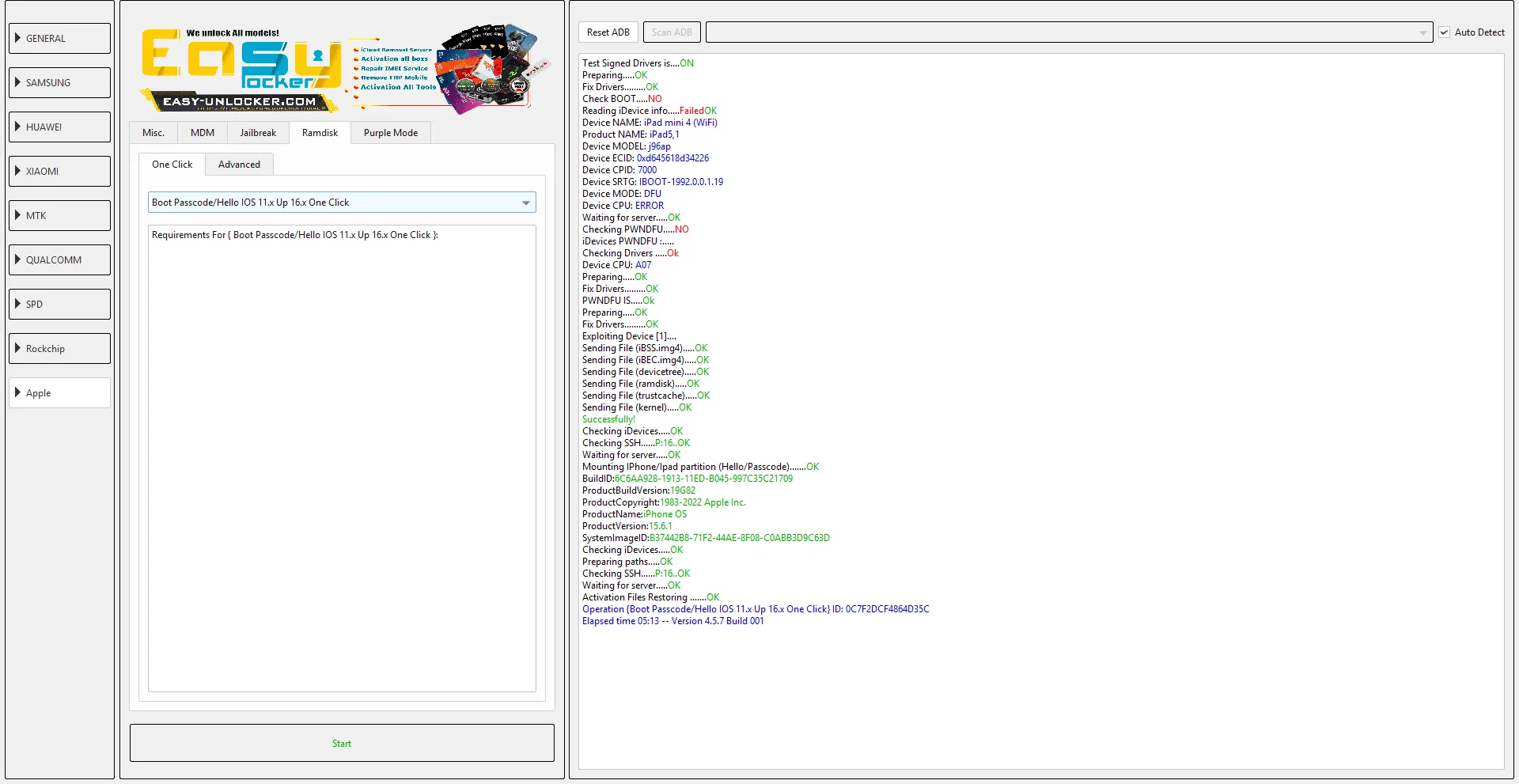Viewport: 1519px width, 784px height.
Task: Open the Boot Passcode/Hello operation dropdown
Action: [x=525, y=203]
